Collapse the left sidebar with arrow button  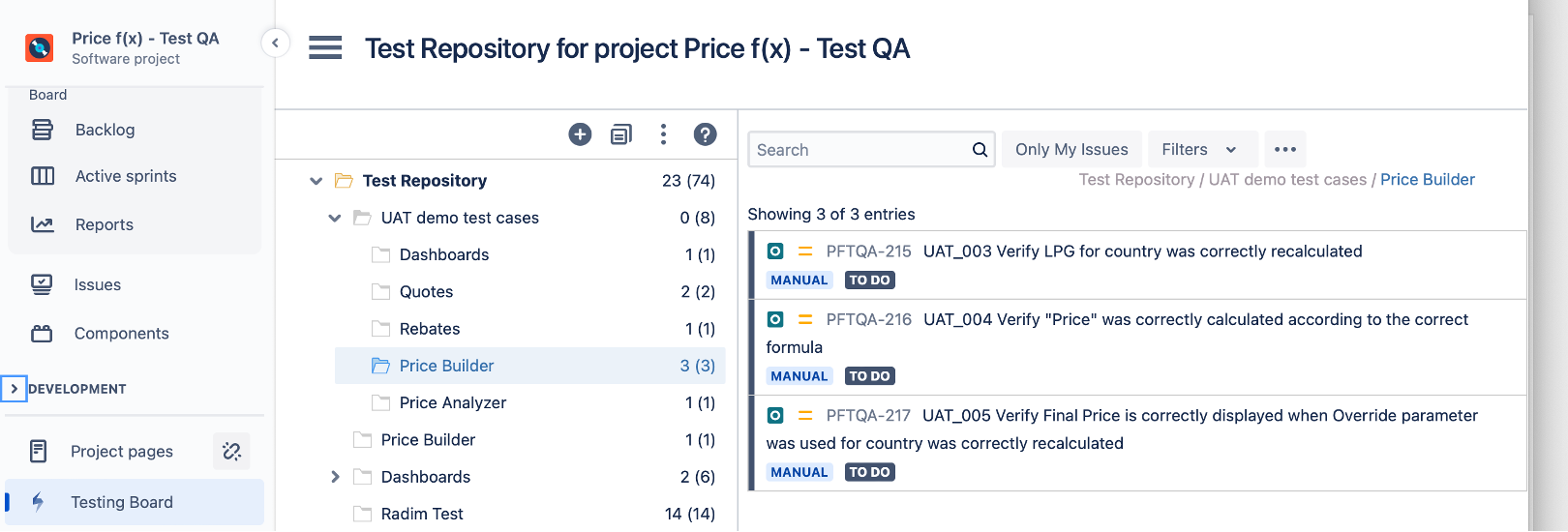click(275, 43)
